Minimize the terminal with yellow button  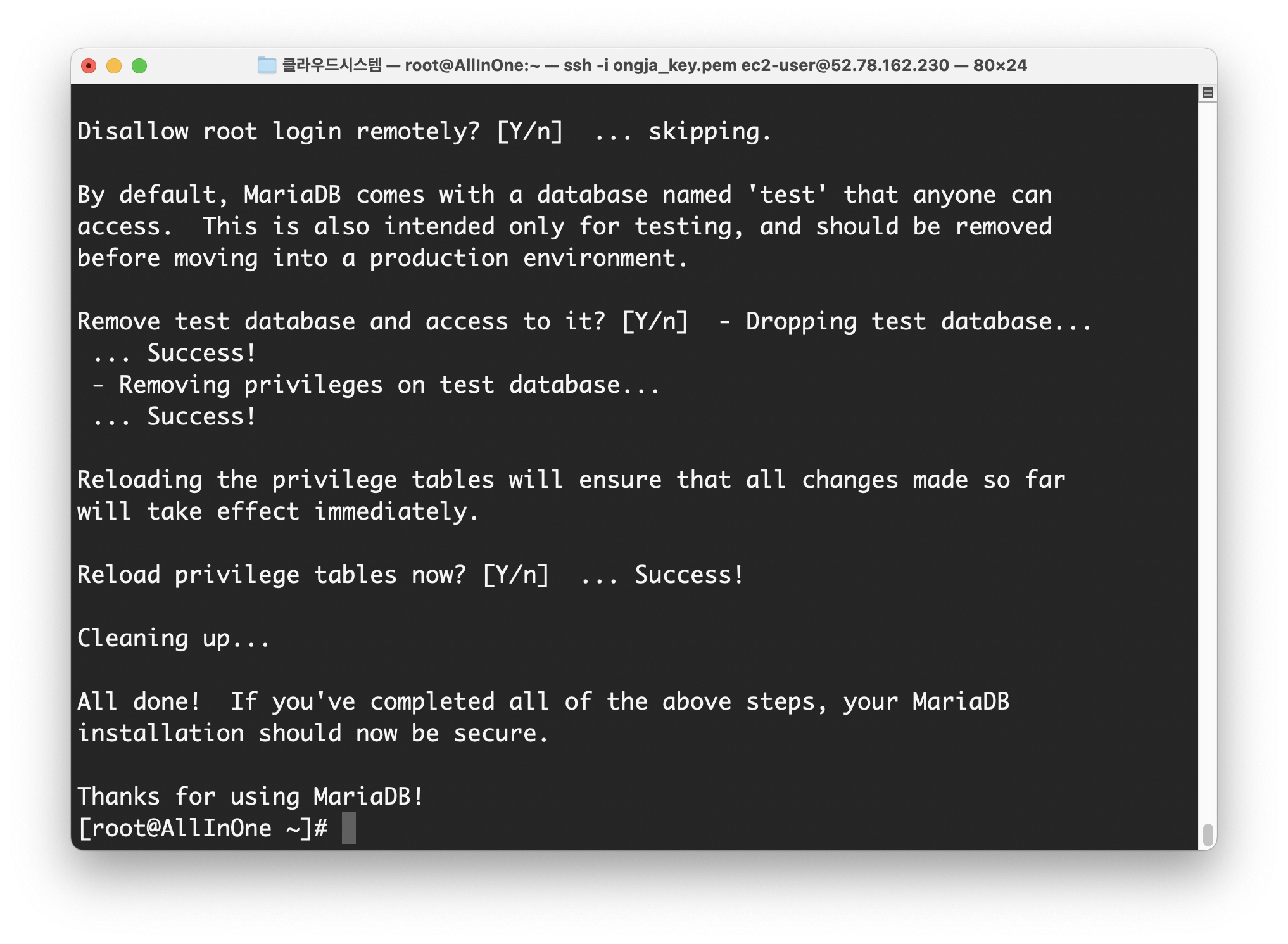click(114, 66)
